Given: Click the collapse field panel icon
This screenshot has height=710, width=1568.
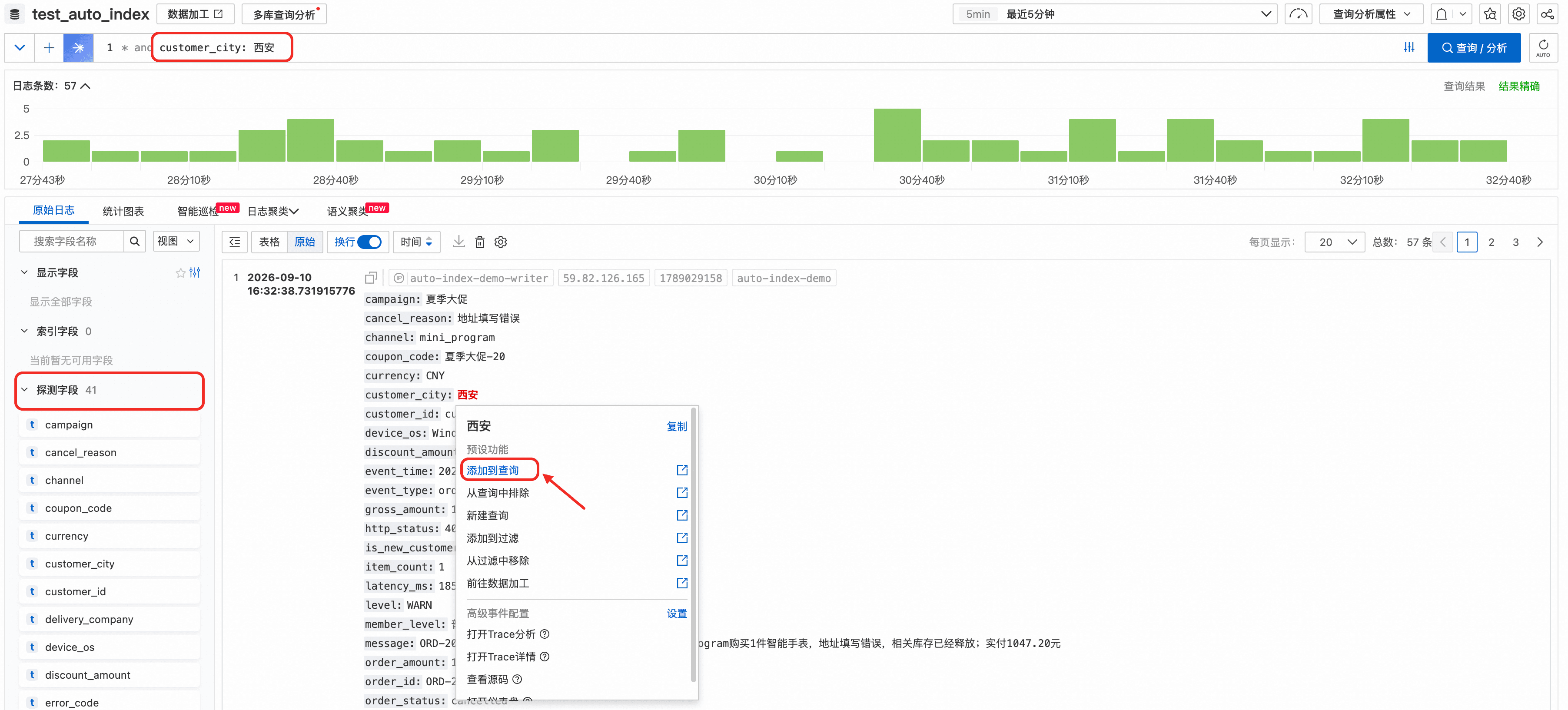Looking at the screenshot, I should point(235,242).
